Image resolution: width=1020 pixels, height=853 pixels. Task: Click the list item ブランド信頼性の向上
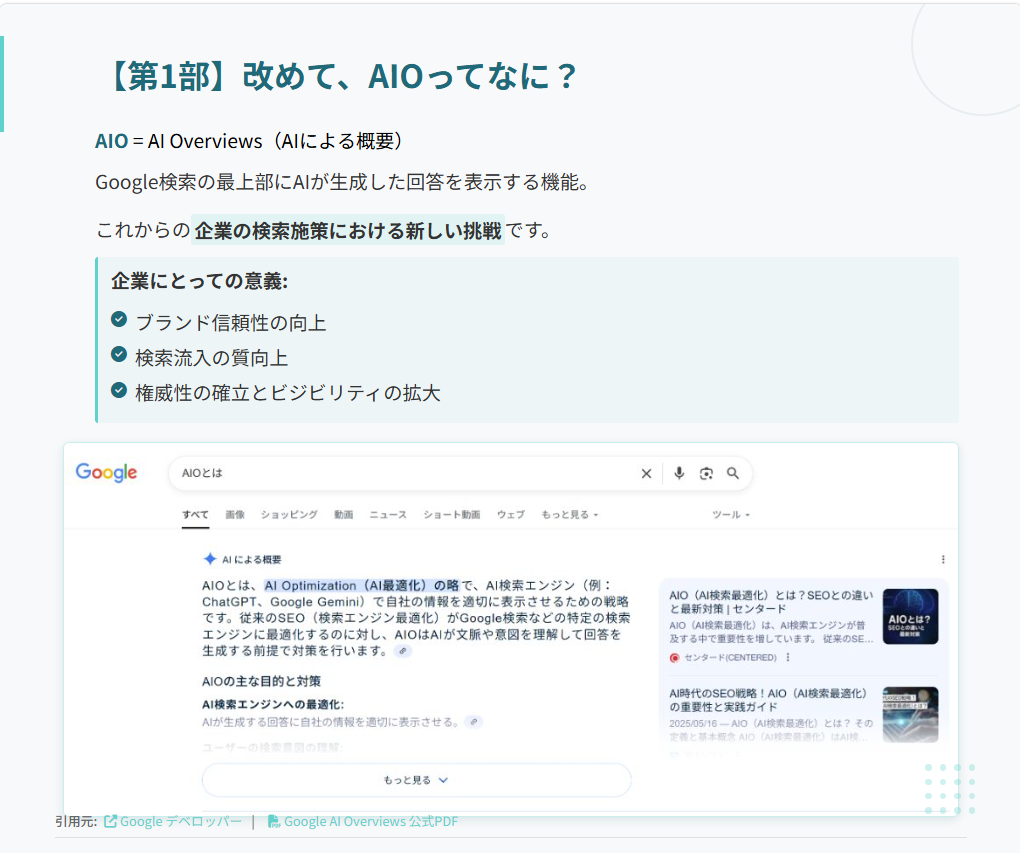point(230,322)
